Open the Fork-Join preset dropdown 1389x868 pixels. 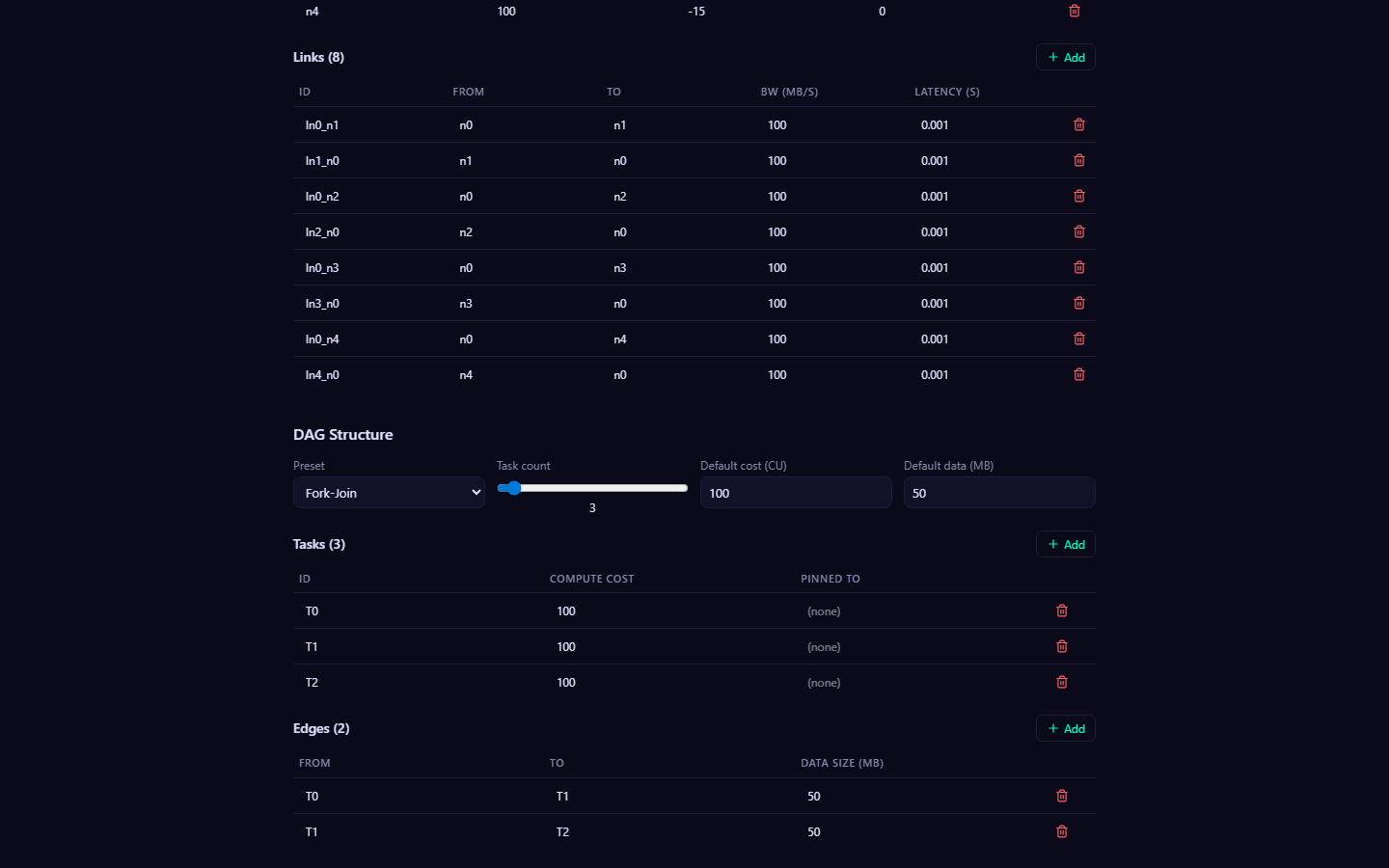[389, 493]
